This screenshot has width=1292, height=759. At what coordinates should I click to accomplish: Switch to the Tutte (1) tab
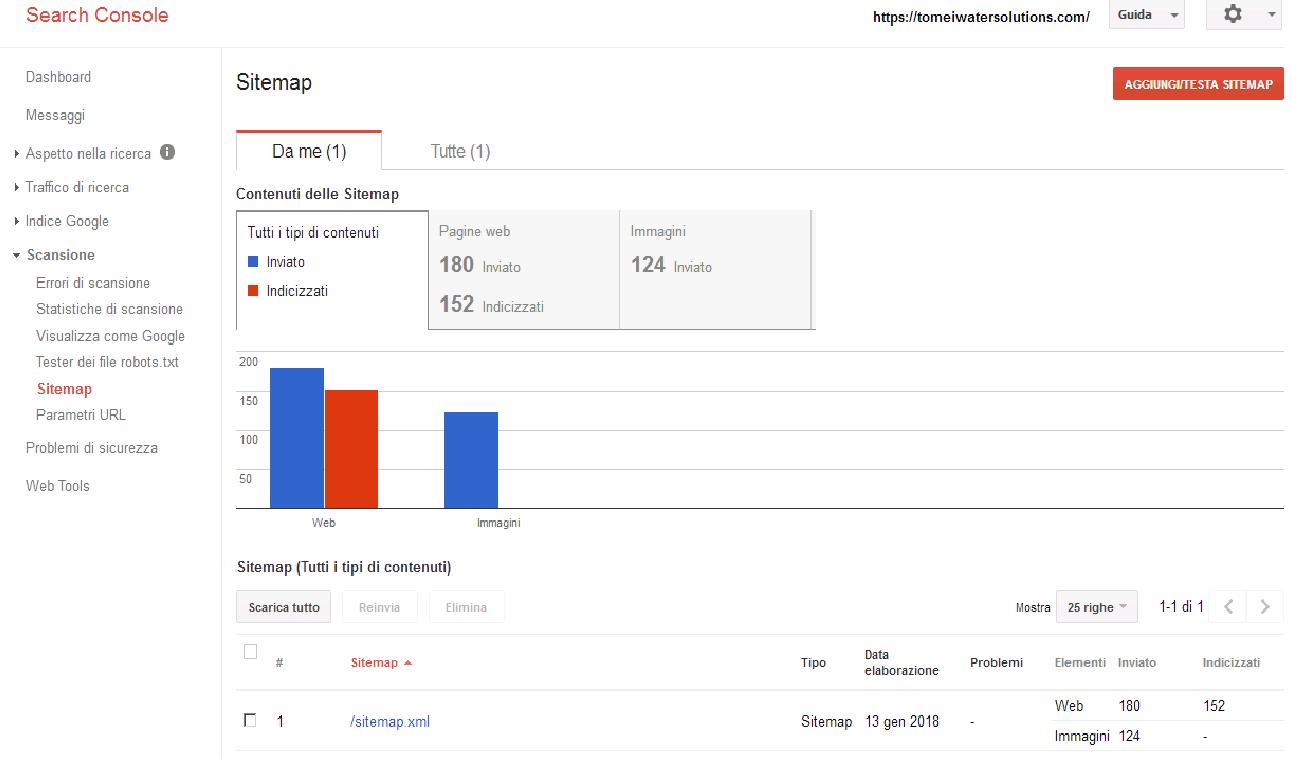460,151
